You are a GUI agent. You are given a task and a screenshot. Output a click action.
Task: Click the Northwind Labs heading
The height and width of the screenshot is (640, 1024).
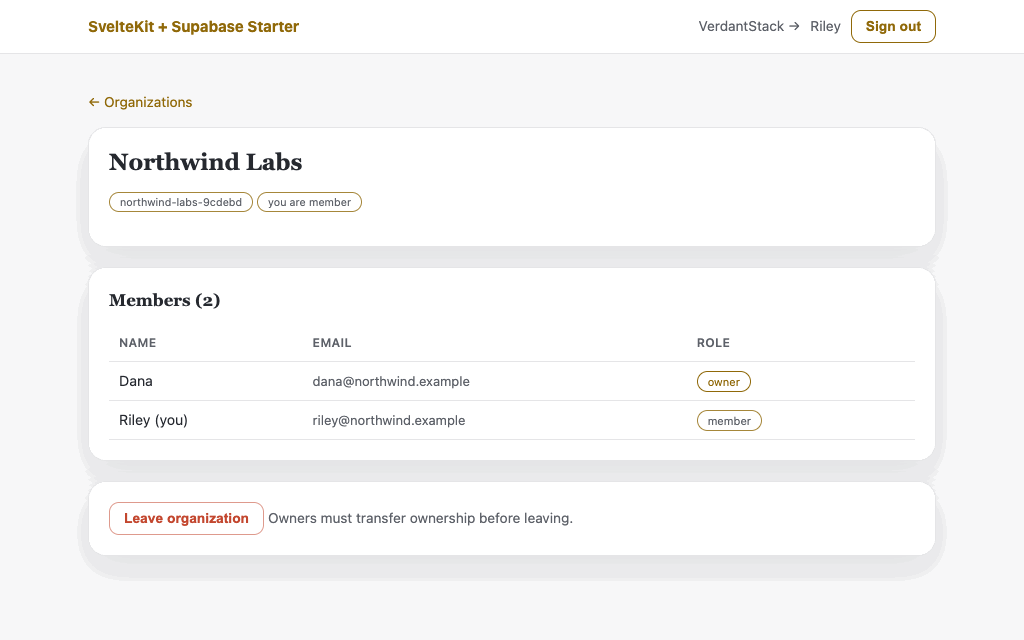(x=205, y=162)
